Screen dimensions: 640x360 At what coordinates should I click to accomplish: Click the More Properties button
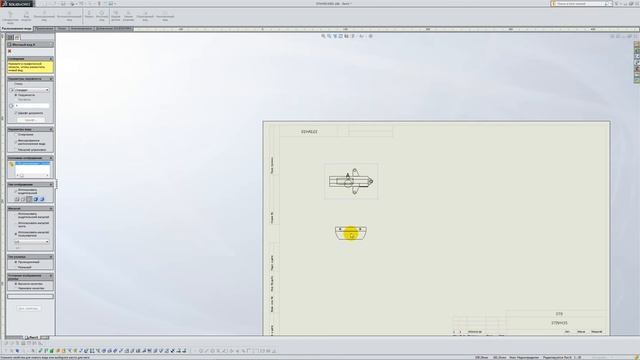29,309
